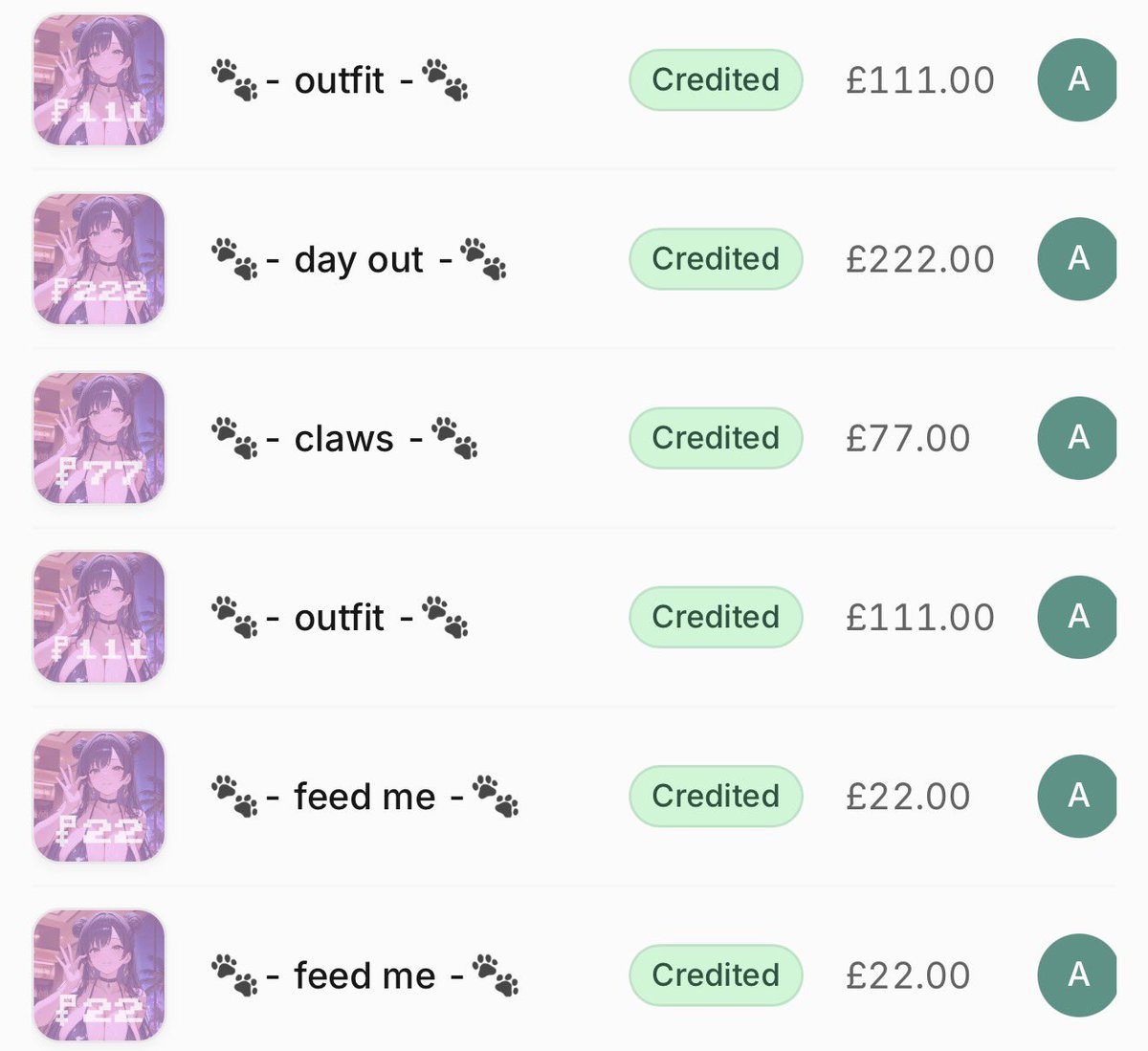This screenshot has height=1051, width=1148.
Task: Select the £77.00 amount
Action: click(908, 438)
